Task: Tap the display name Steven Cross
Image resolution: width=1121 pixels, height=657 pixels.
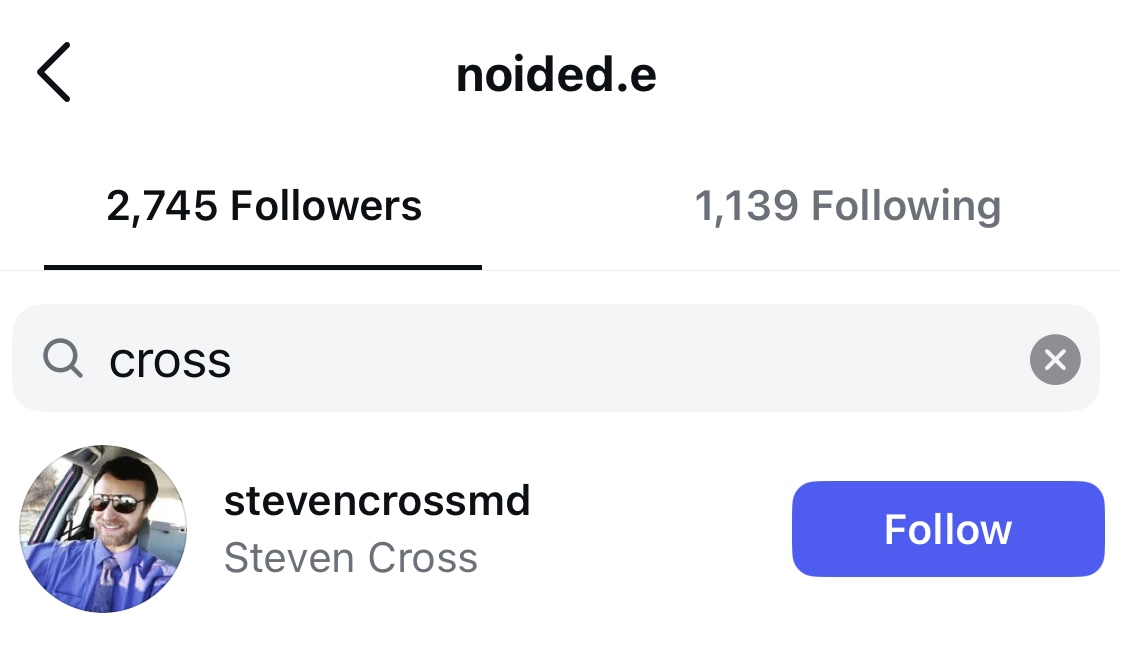Action: (351, 557)
